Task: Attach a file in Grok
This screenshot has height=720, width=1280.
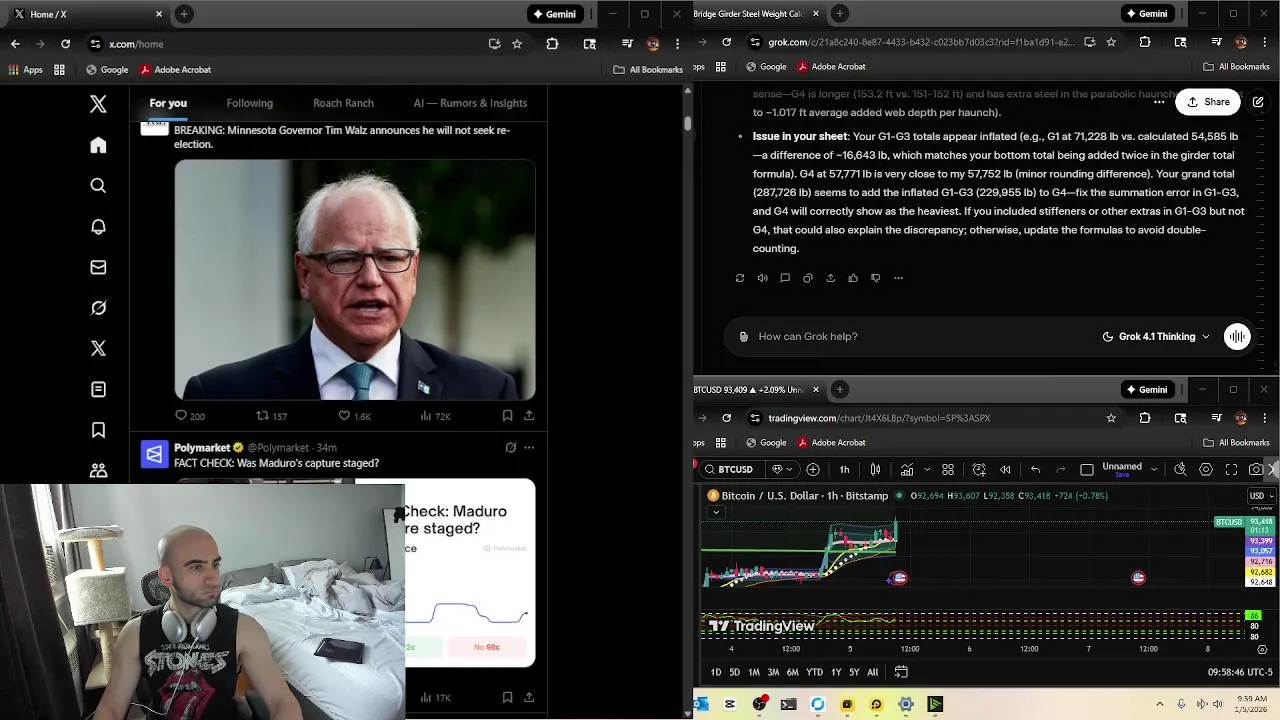Action: click(x=743, y=337)
